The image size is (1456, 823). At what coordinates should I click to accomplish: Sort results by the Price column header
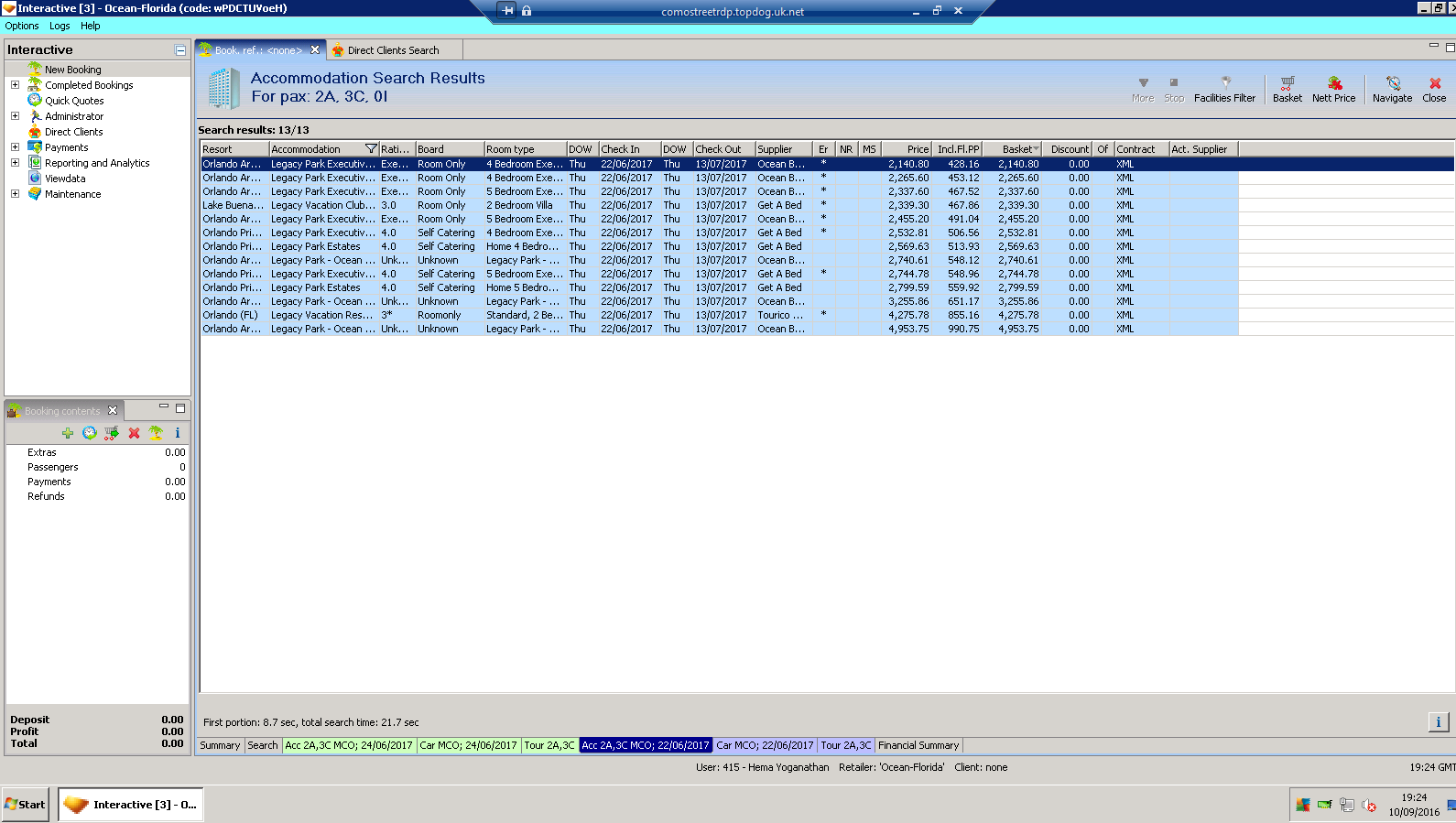(907, 149)
